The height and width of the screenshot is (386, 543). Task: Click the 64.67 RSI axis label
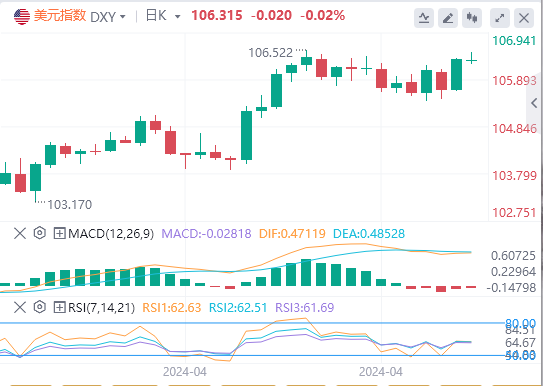click(520, 343)
